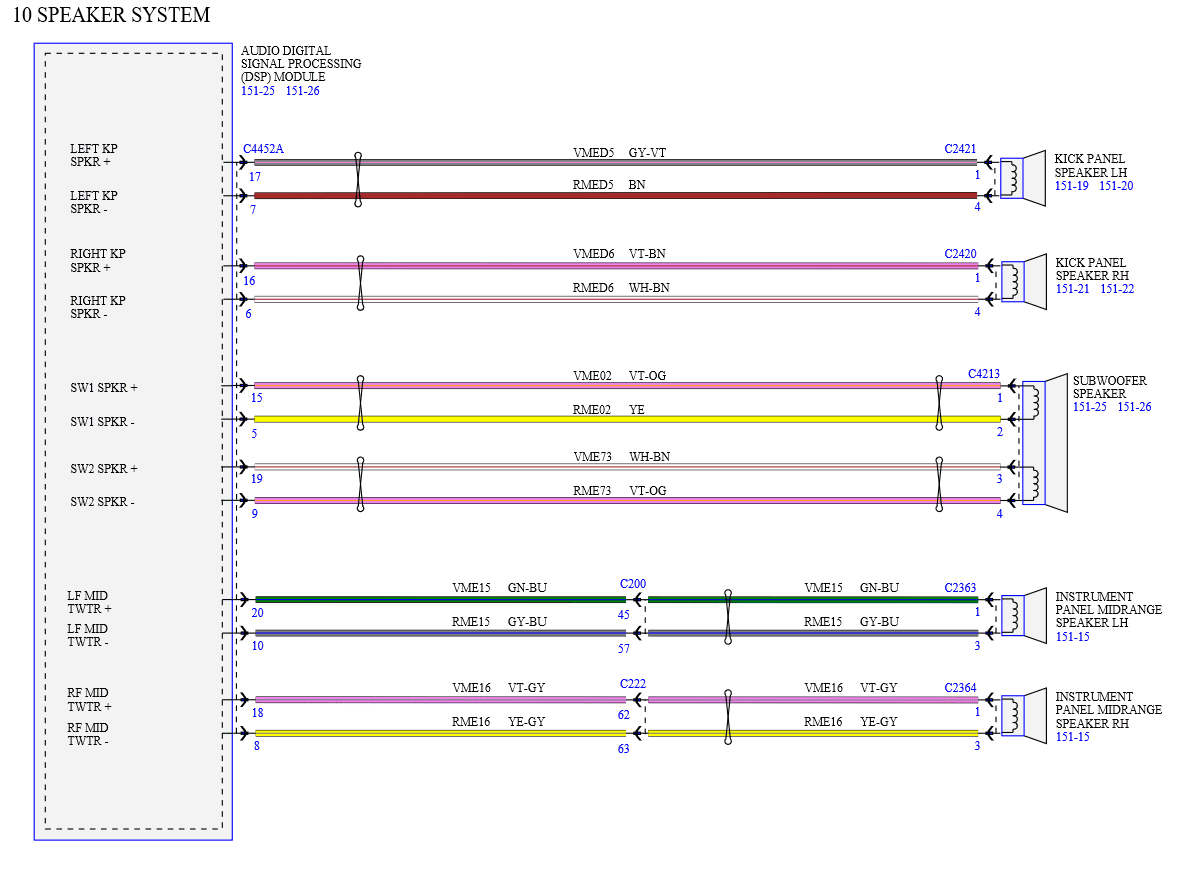Follow link 151-26 under Subwoofer Speaker
This screenshot has width=1193, height=875.
pos(1134,406)
